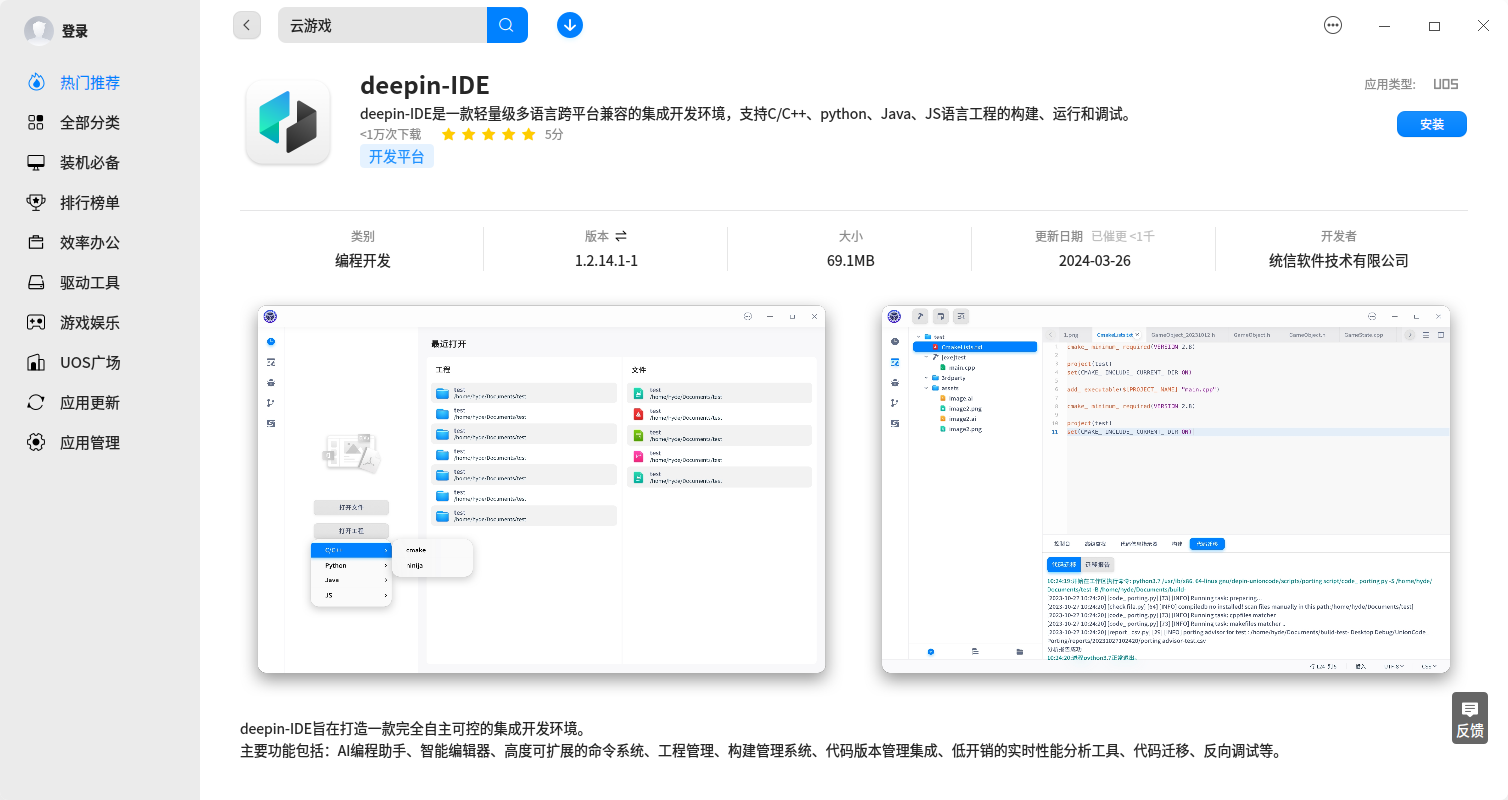
Task: Click the deepin-IDE title text
Action: point(425,85)
